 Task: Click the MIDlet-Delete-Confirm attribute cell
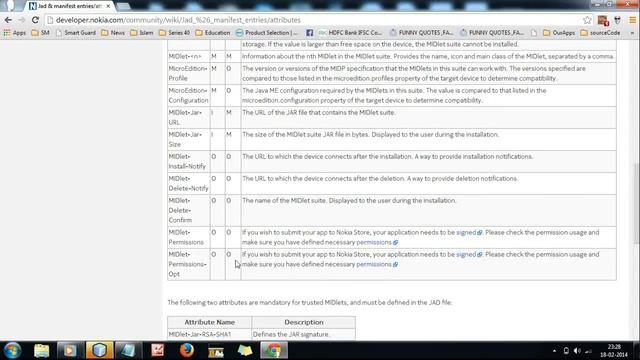click(x=189, y=211)
